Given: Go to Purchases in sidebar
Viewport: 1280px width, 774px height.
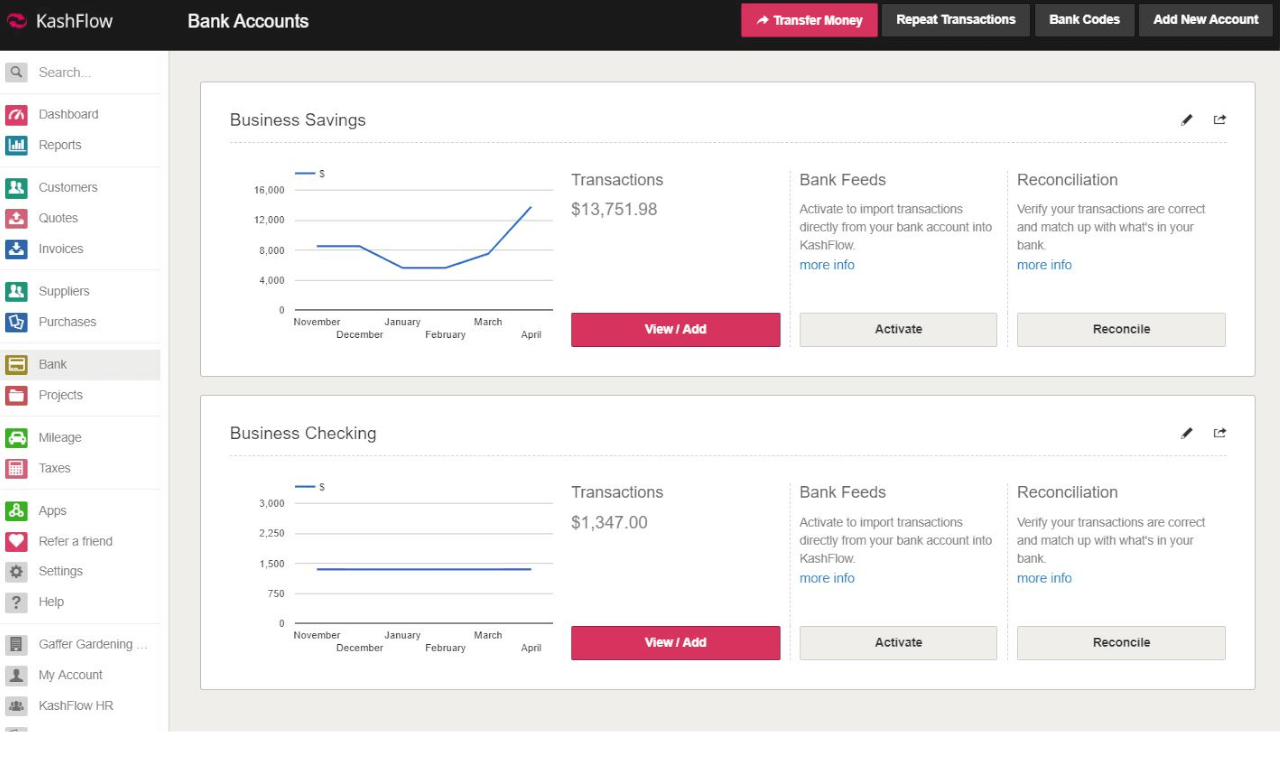Looking at the screenshot, I should point(67,322).
